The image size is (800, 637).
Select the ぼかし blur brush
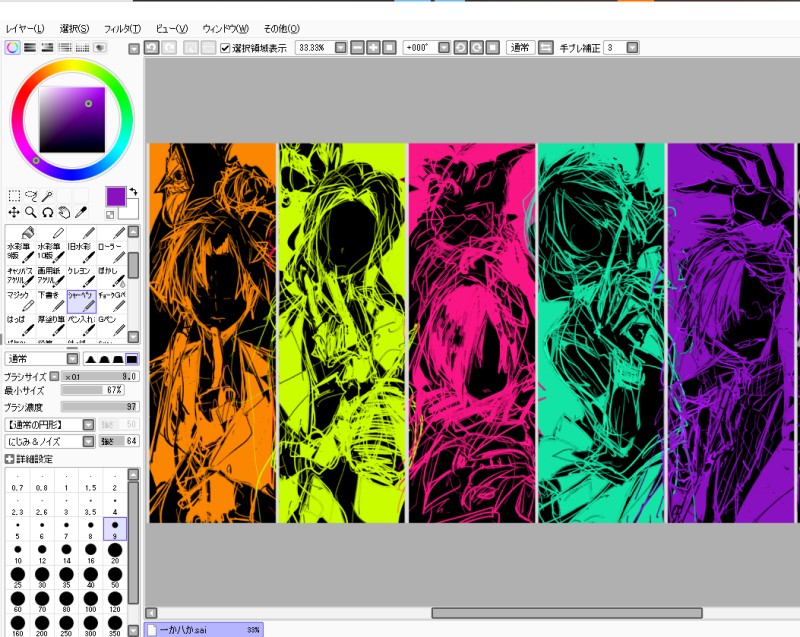tap(112, 276)
